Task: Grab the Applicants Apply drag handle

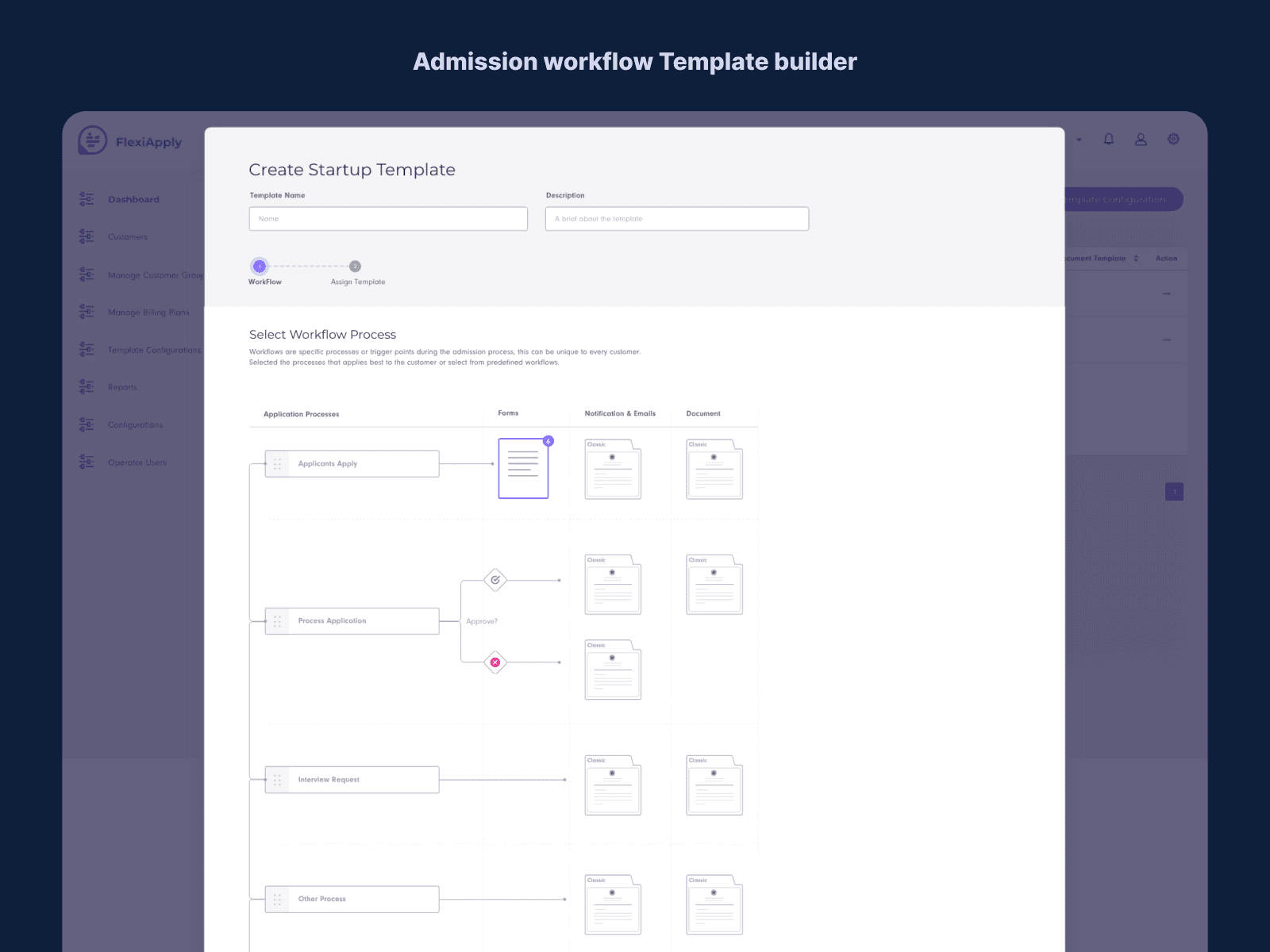Action: 277,464
